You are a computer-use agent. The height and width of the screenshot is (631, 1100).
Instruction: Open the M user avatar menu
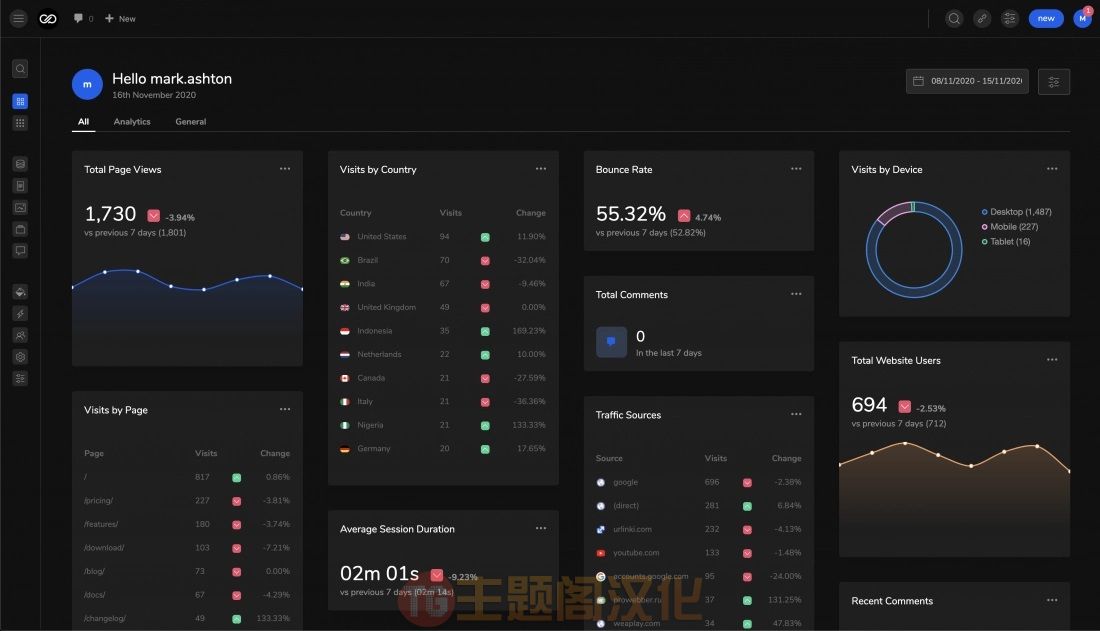1082,18
